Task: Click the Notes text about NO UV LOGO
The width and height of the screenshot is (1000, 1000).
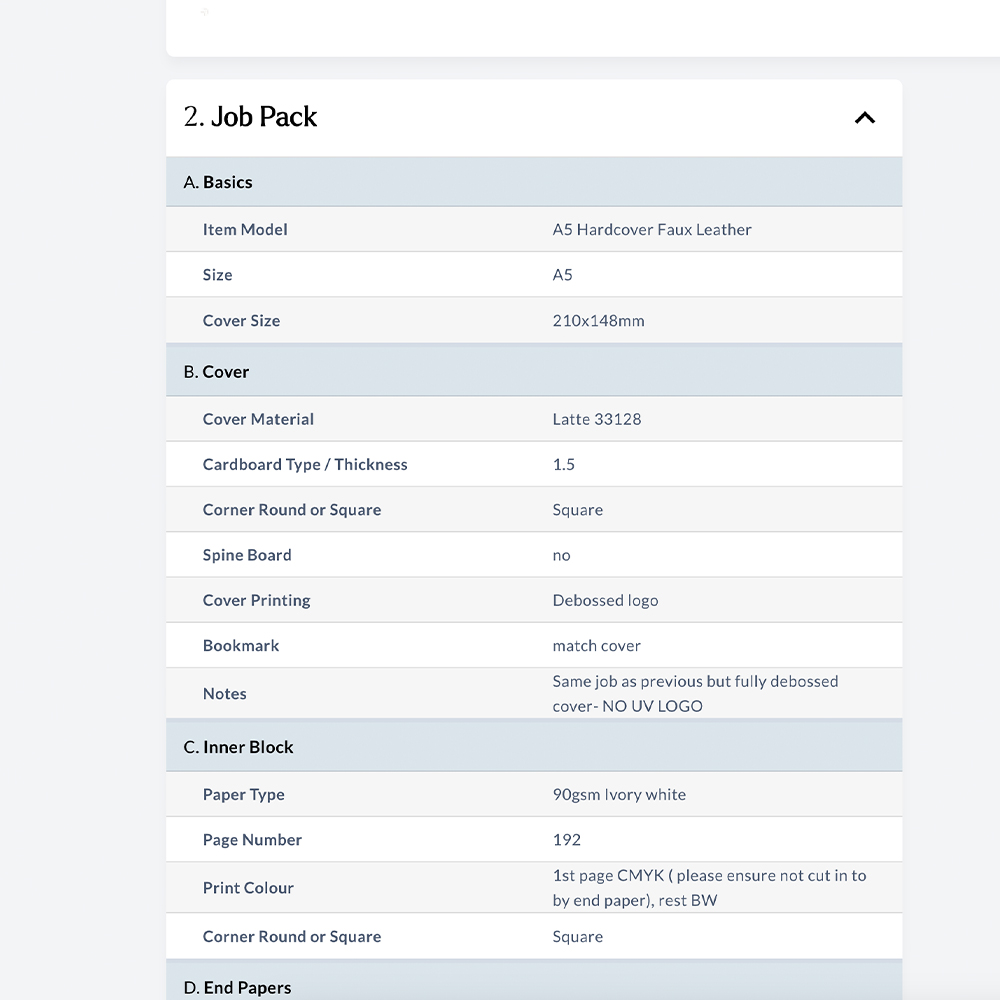Action: click(x=695, y=694)
